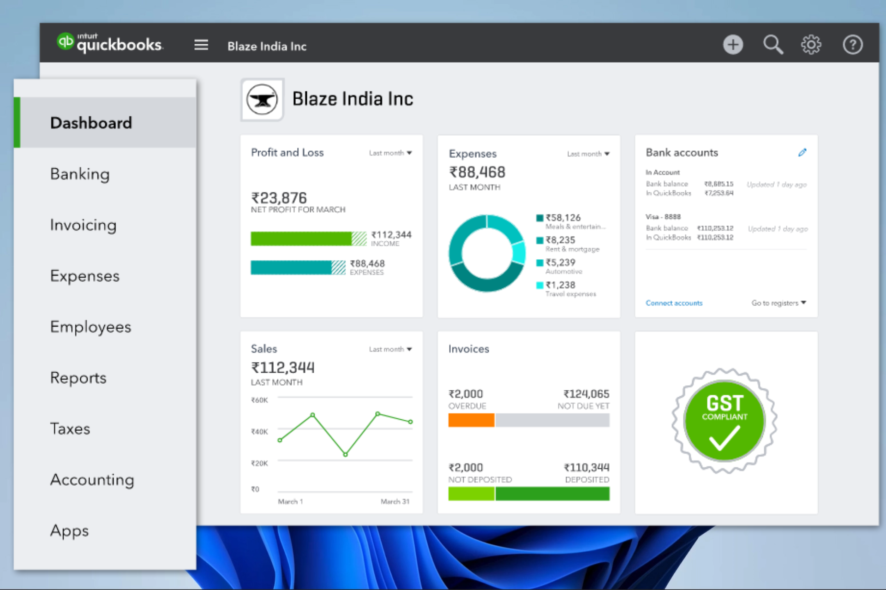Click the ₹8,235 Rent legend swatch
The width and height of the screenshot is (886, 590).
click(x=540, y=241)
